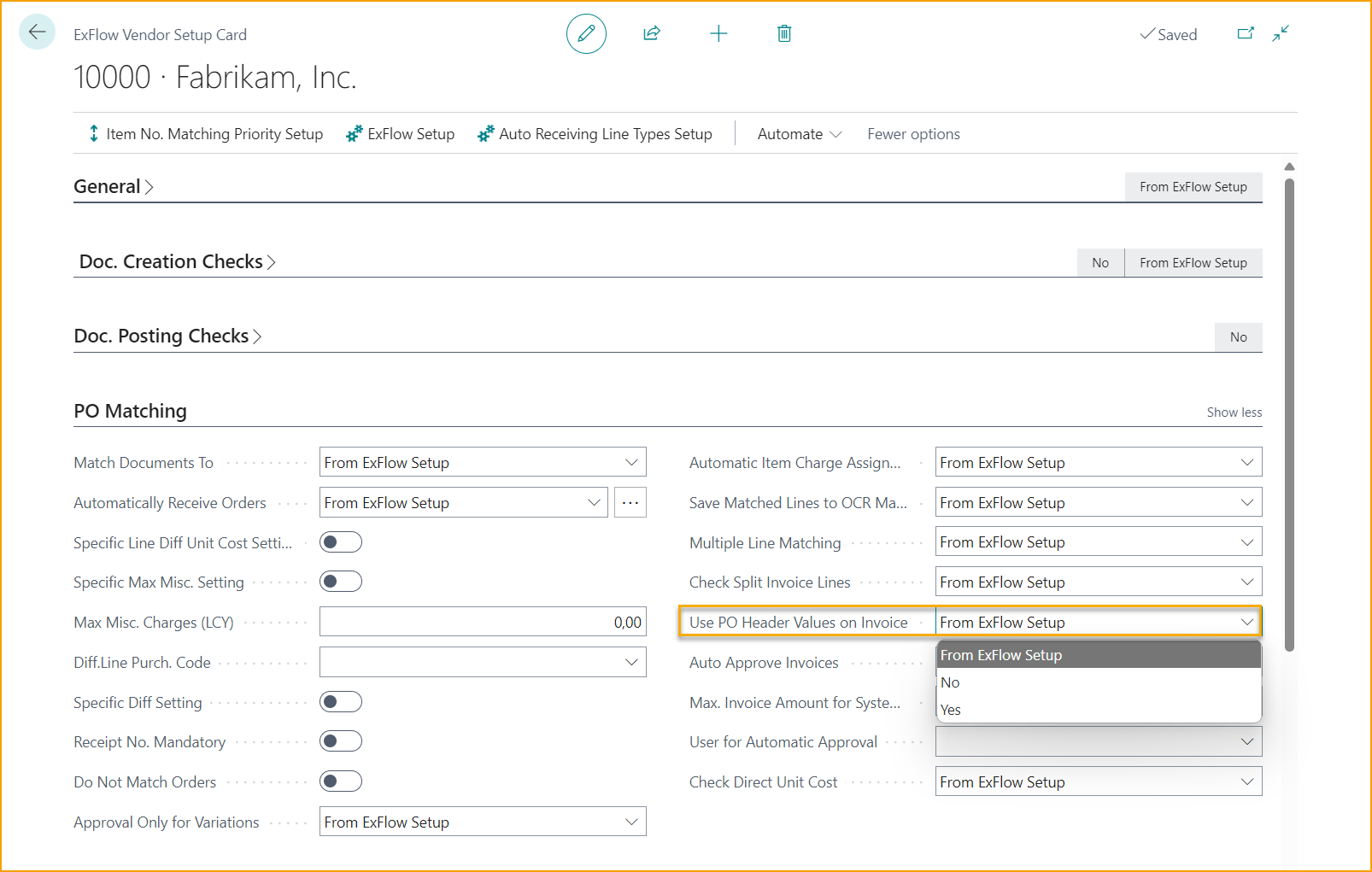Select 'No' in the dropdown list
Screen dimensions: 1372x872
pyautogui.click(x=1099, y=682)
